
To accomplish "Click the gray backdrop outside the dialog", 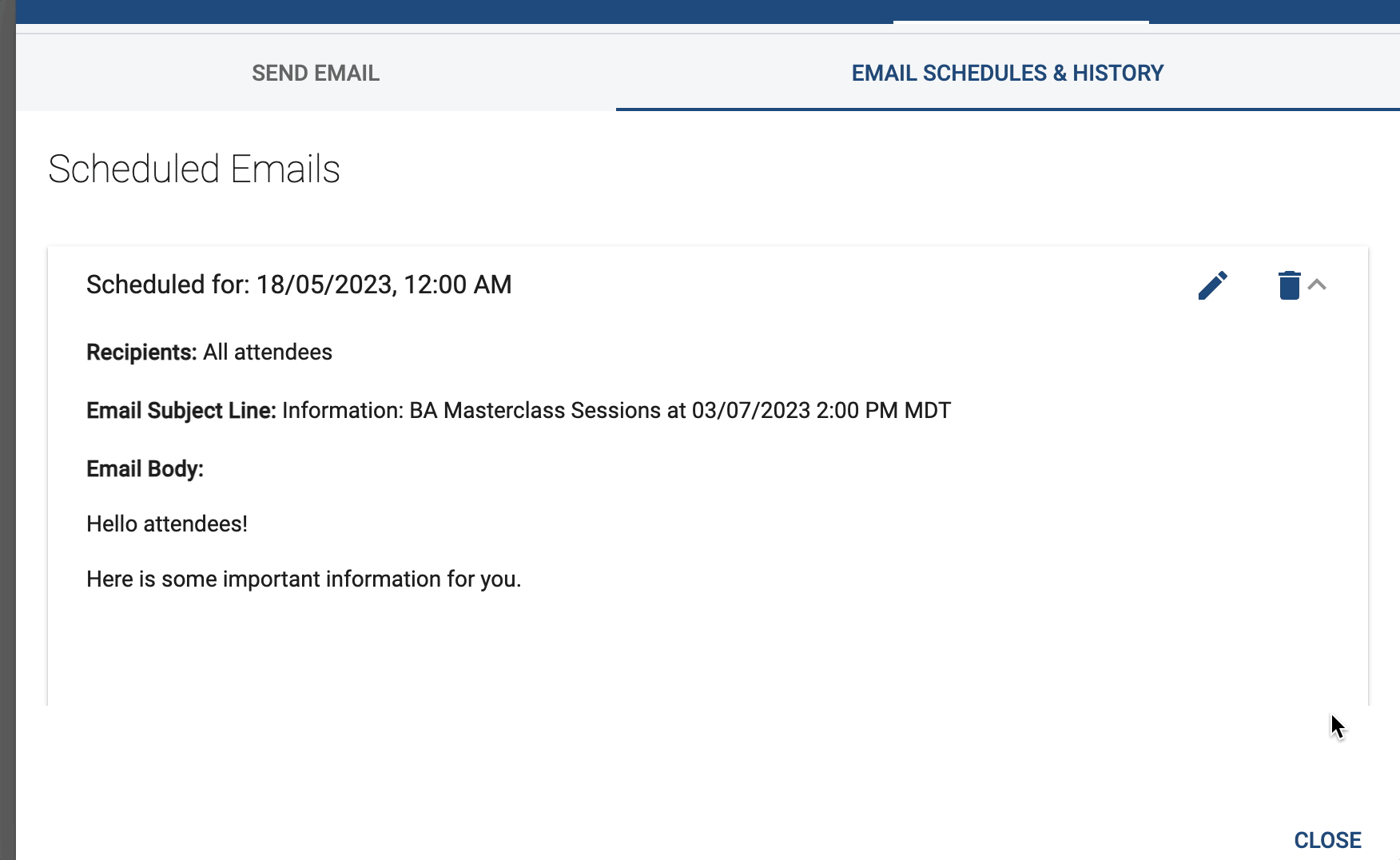I will coord(7,430).
